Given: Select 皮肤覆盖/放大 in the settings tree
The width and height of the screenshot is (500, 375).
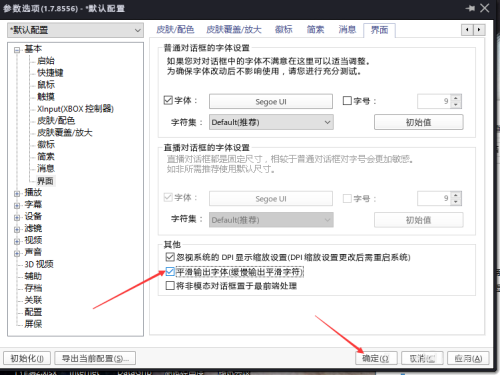Looking at the screenshot, I should [x=65, y=133].
